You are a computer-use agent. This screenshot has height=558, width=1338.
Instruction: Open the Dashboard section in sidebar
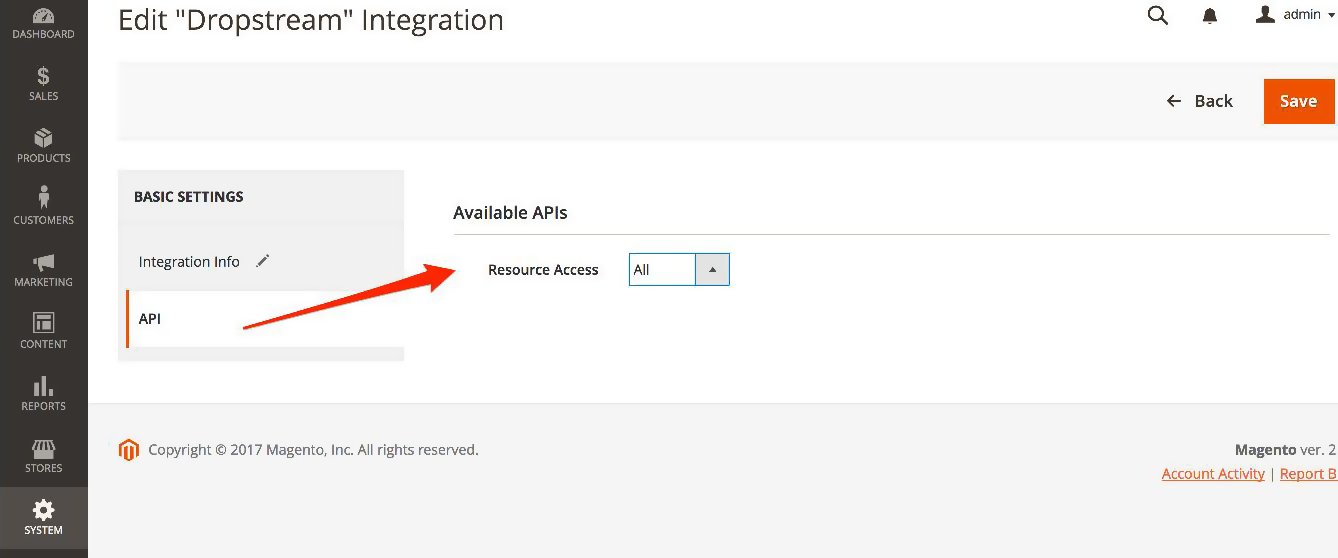43,24
